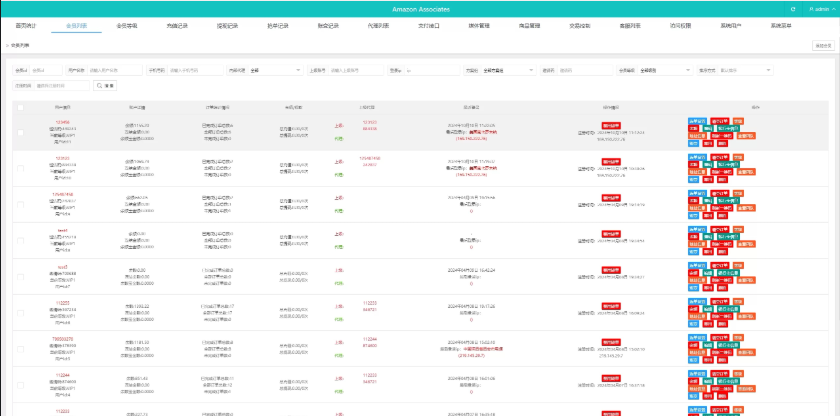
Task: Expand the first filter dropdown showing 全部
Action: (x=275, y=70)
